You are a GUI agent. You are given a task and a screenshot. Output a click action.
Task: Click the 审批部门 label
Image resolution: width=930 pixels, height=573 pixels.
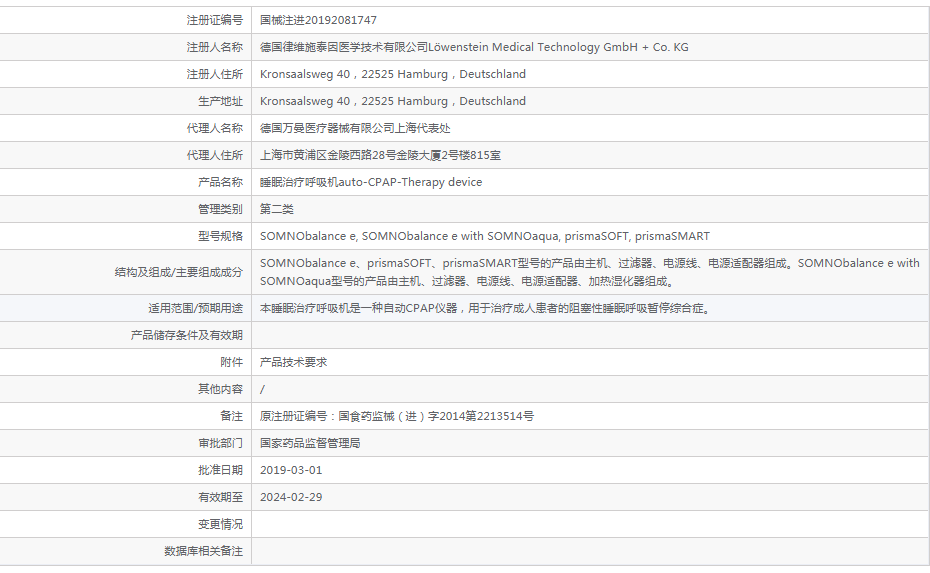(x=220, y=443)
